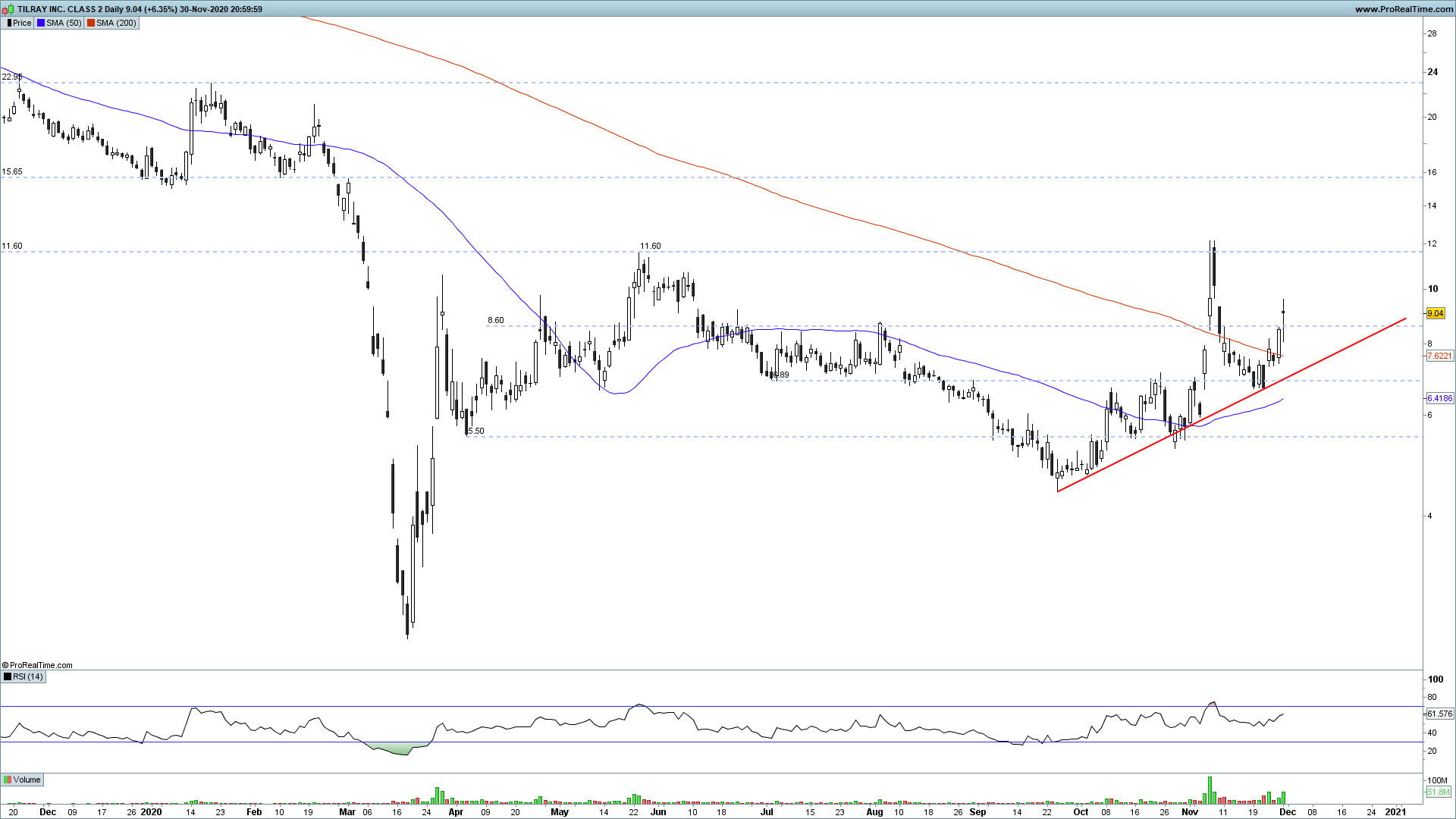Image resolution: width=1456 pixels, height=819 pixels.
Task: Click the black RSI (14) legend square
Action: pos(8,676)
